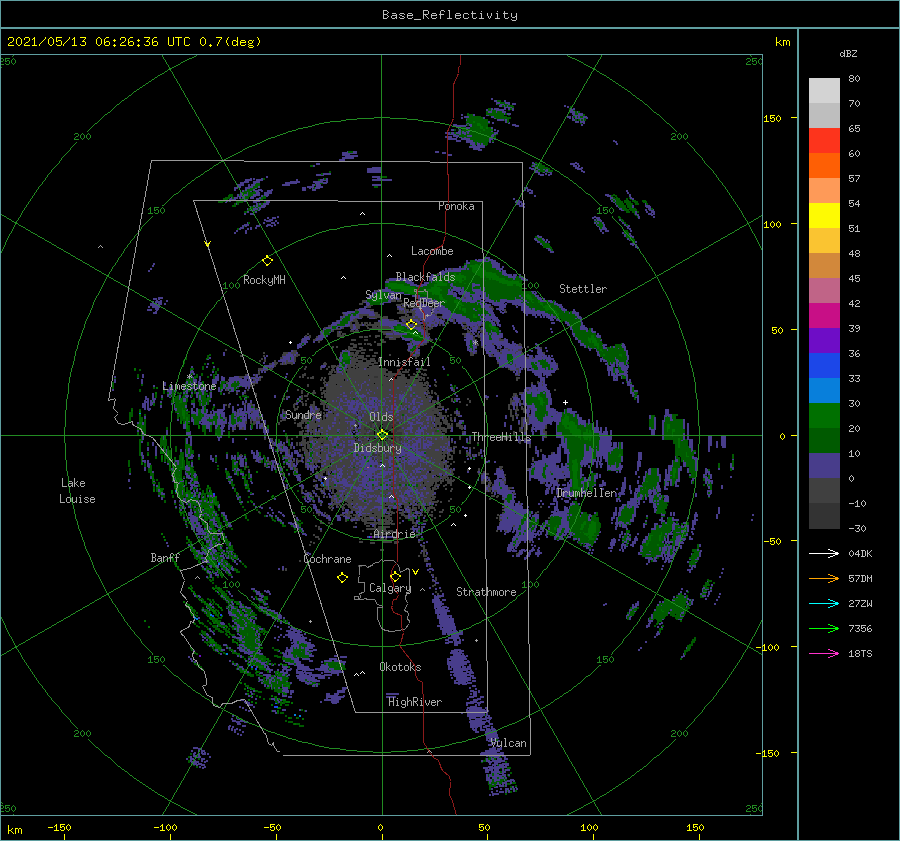The image size is (900, 841).
Task: Click the Strathmore town label
Action: click(486, 592)
